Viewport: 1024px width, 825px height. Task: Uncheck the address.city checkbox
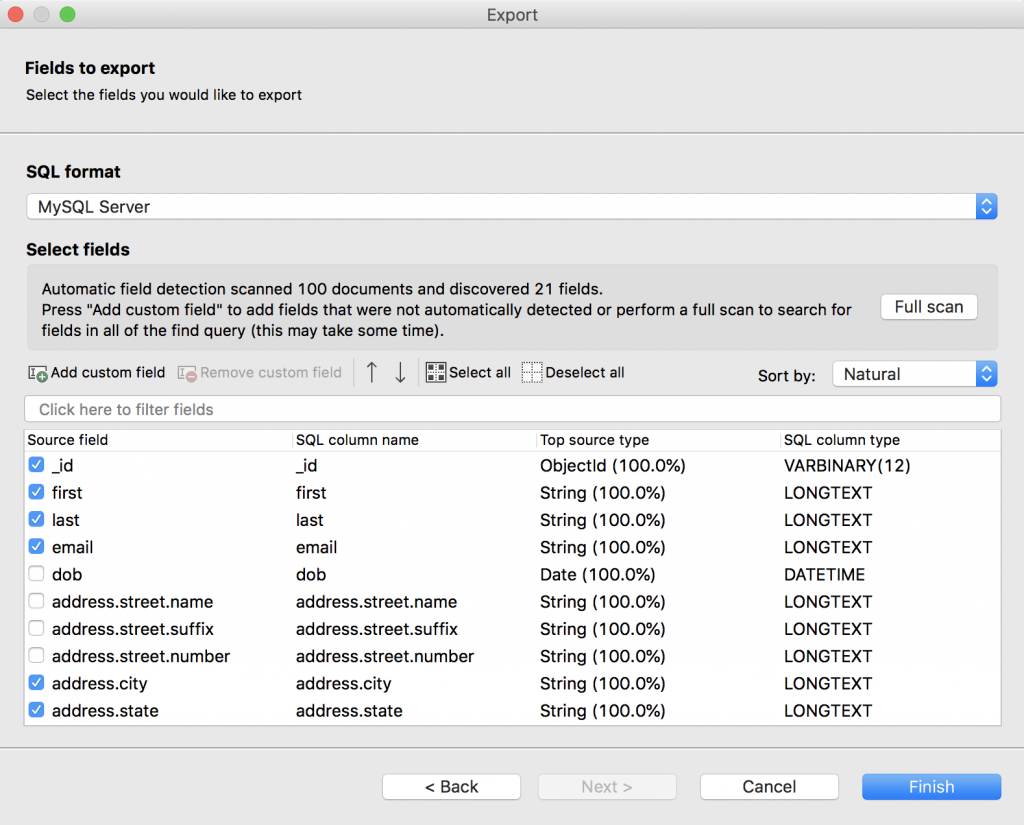point(37,683)
